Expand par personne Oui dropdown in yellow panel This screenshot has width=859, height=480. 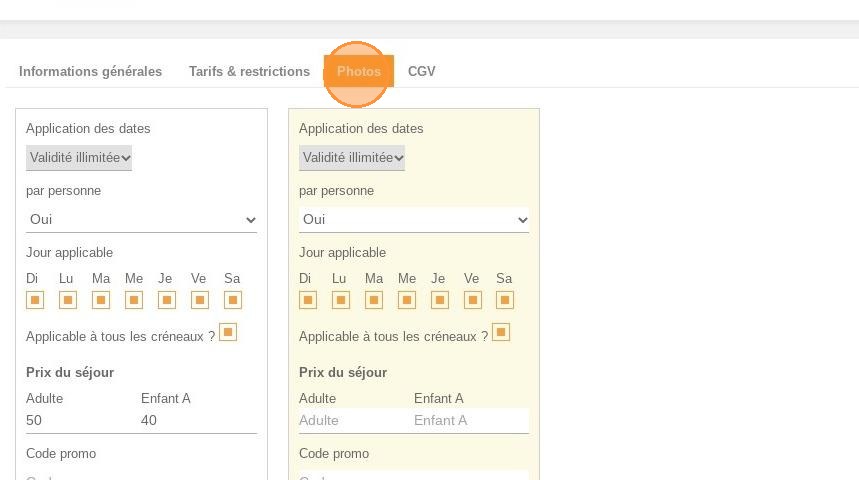(414, 220)
